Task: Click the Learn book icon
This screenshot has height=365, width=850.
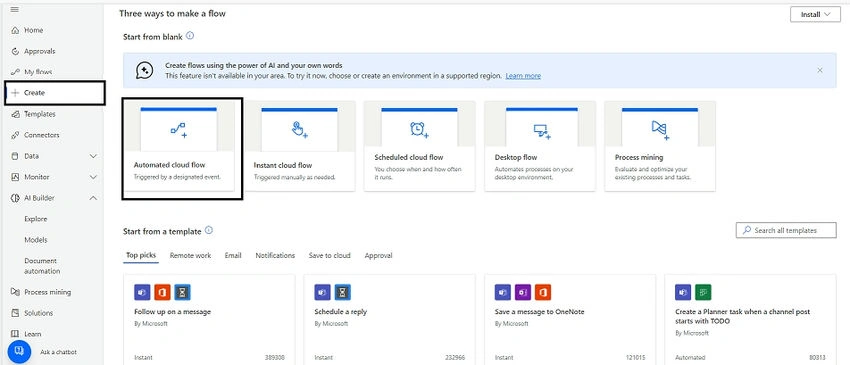Action: (x=15, y=334)
